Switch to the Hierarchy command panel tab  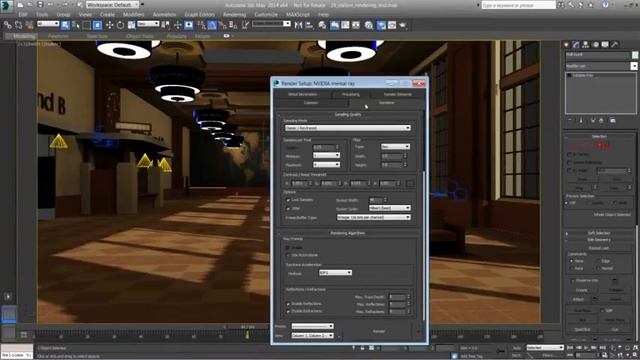pos(586,44)
